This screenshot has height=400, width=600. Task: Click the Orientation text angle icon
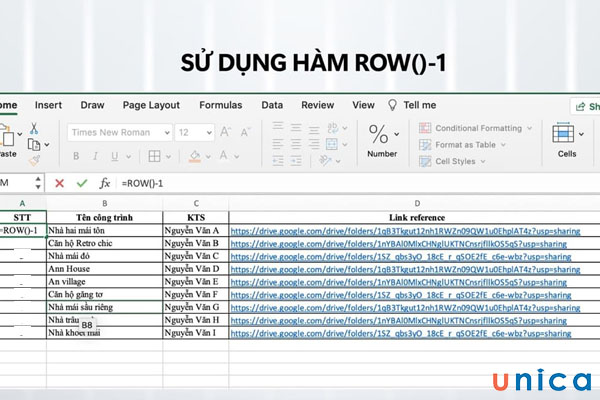pos(326,161)
